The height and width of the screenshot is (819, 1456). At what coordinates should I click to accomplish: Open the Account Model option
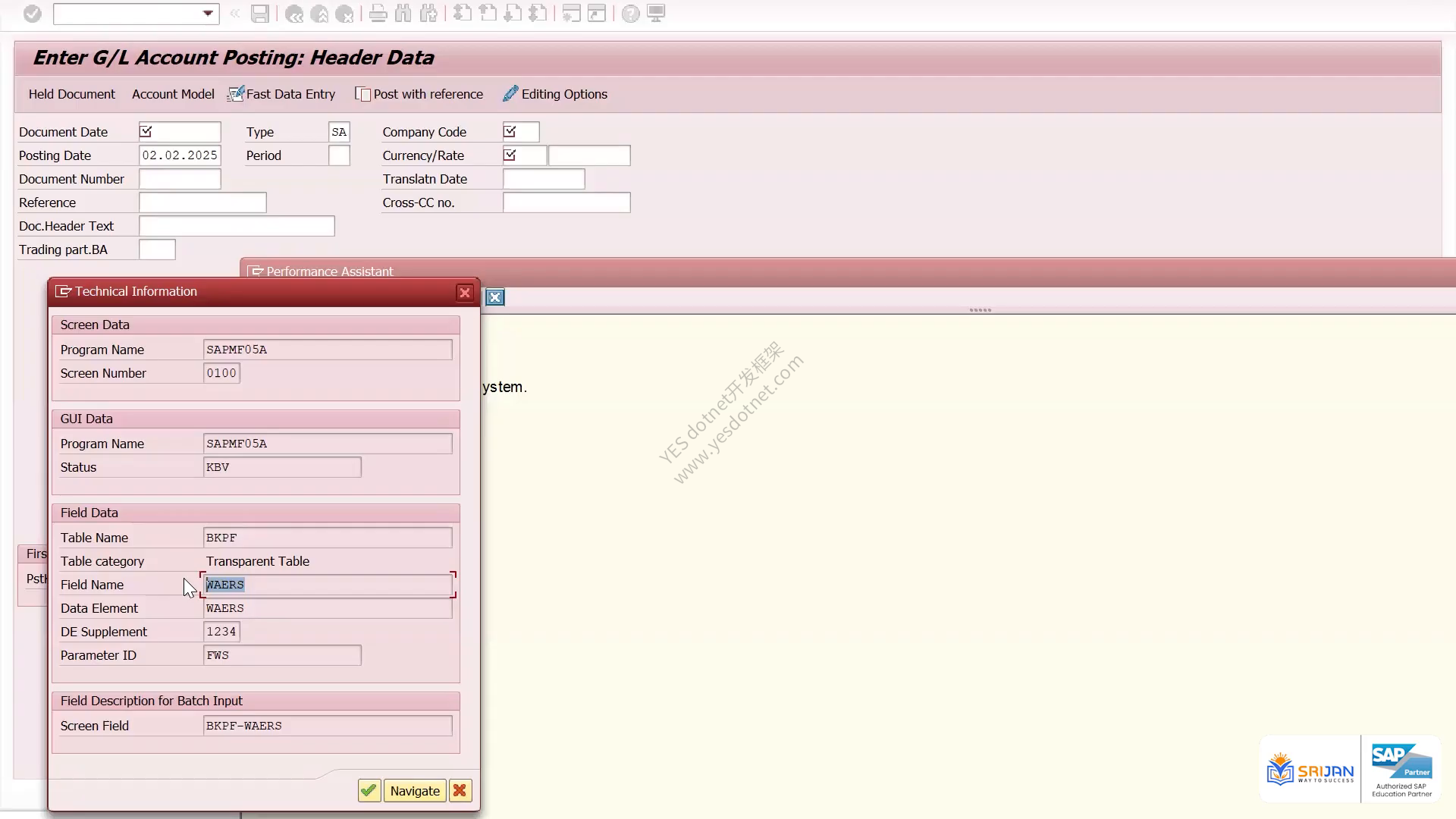173,94
